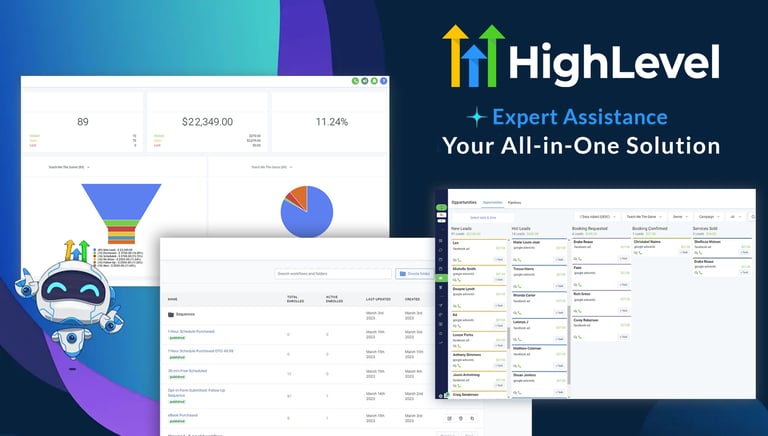Open the All status filter dropdown
768x436 pixels.
(x=735, y=217)
